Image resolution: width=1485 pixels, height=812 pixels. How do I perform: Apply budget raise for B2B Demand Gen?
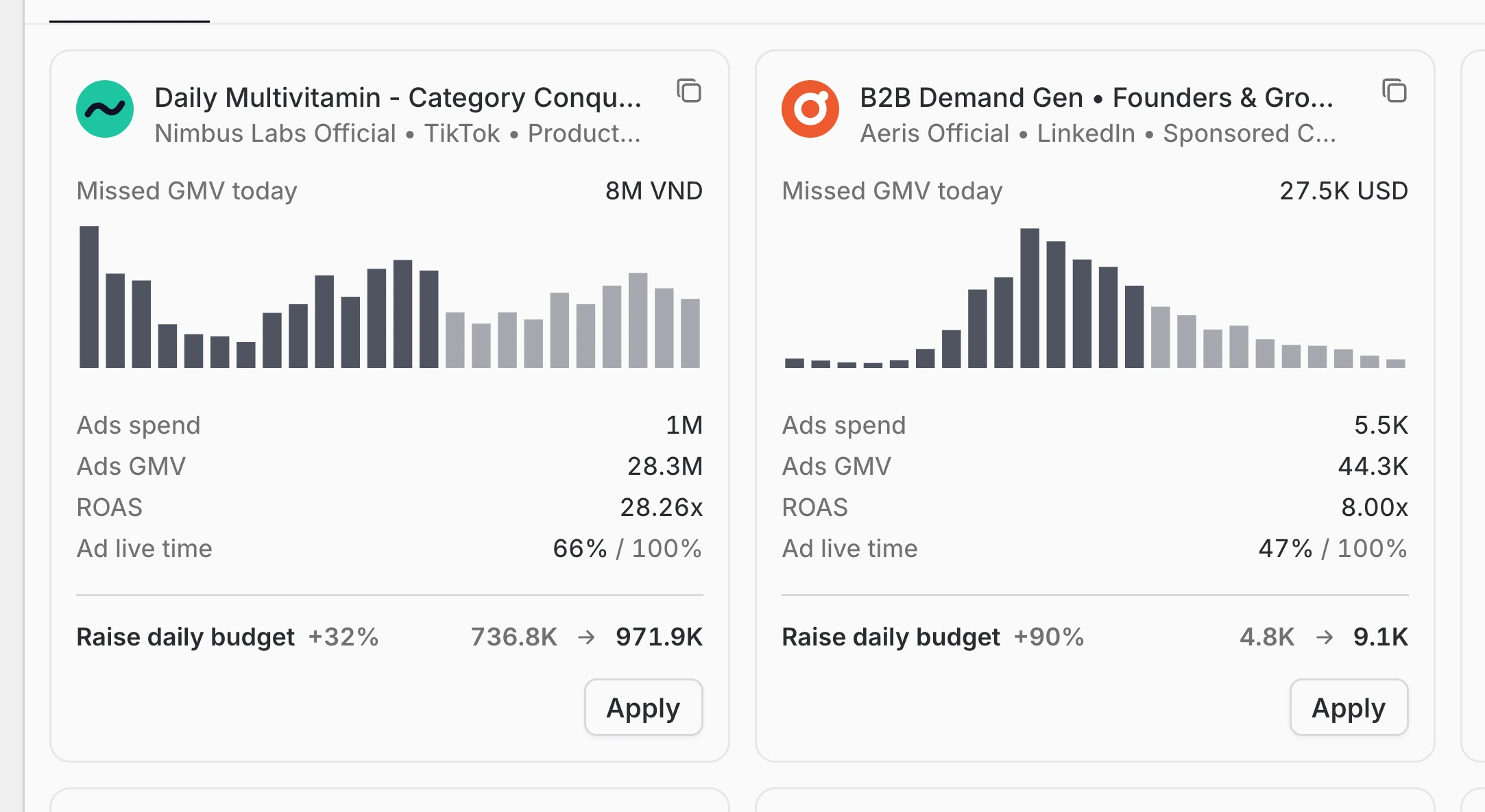tap(1349, 707)
